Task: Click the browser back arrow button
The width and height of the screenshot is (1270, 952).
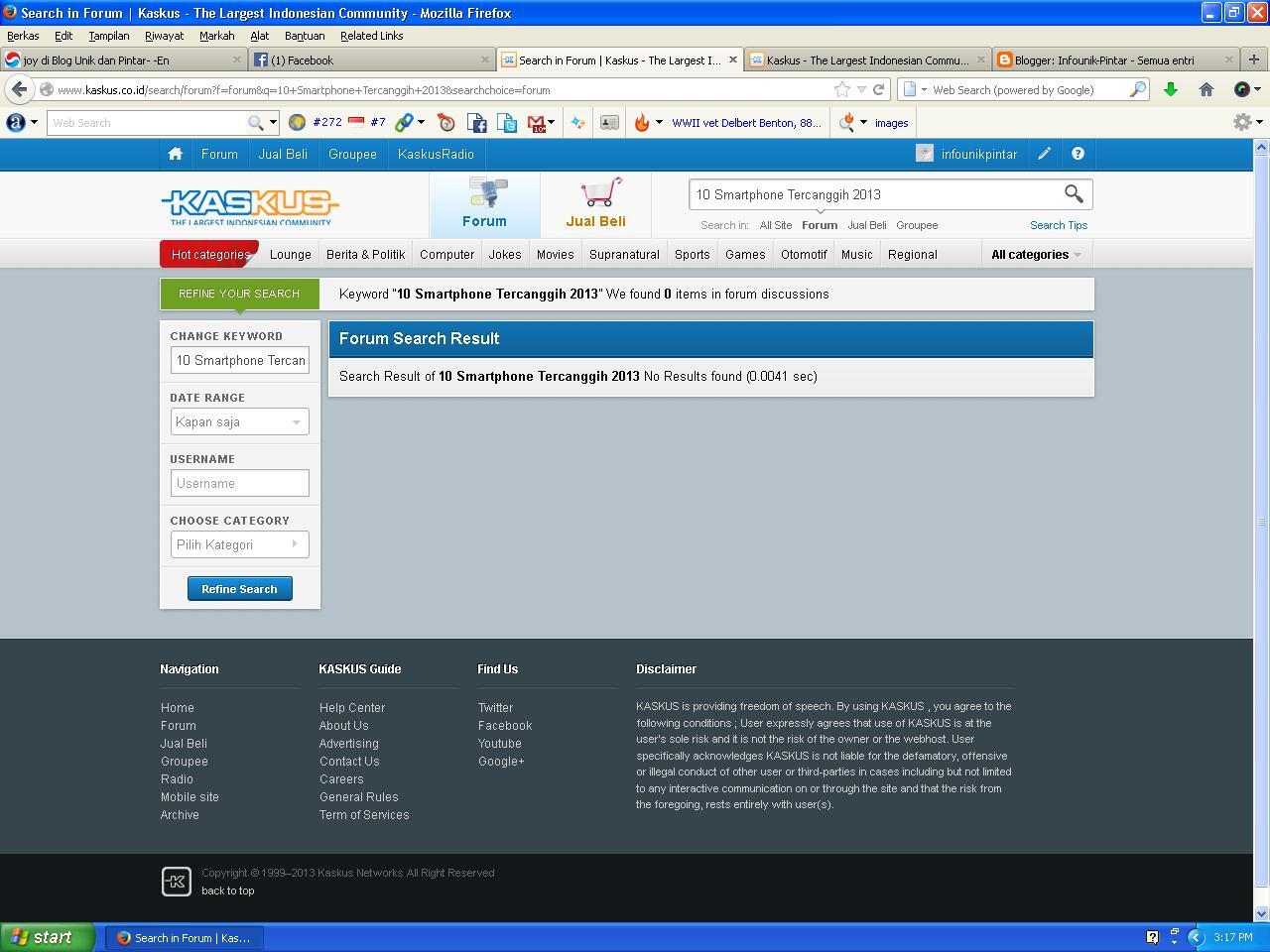Action: coord(19,89)
